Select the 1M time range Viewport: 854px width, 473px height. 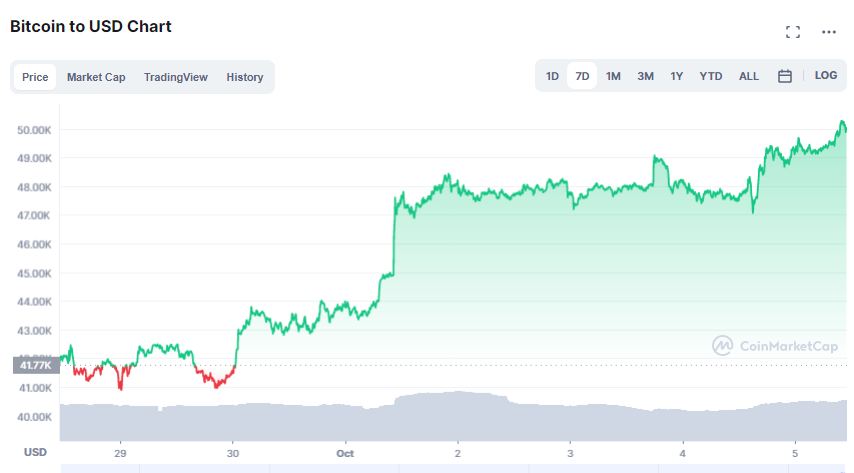click(x=613, y=76)
